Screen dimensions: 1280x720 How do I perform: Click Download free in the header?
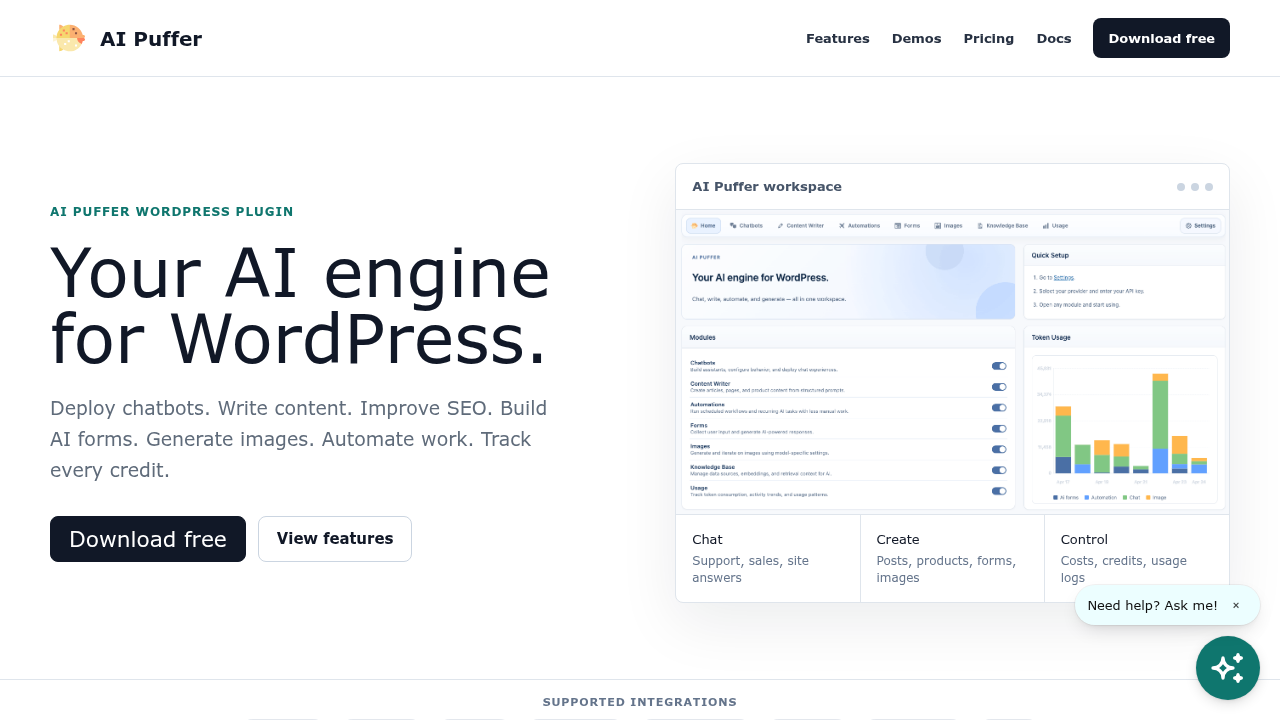click(x=1161, y=38)
